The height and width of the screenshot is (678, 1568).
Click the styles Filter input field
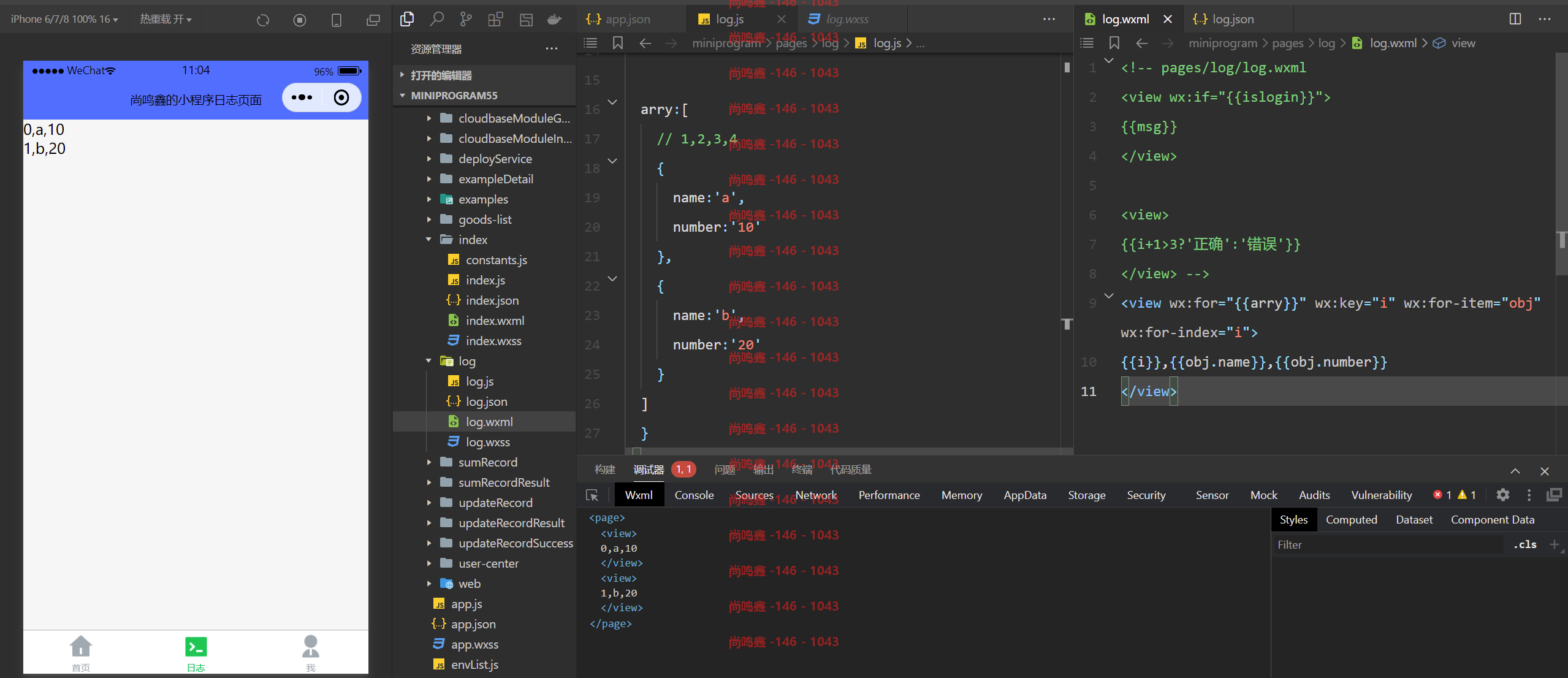(1388, 544)
